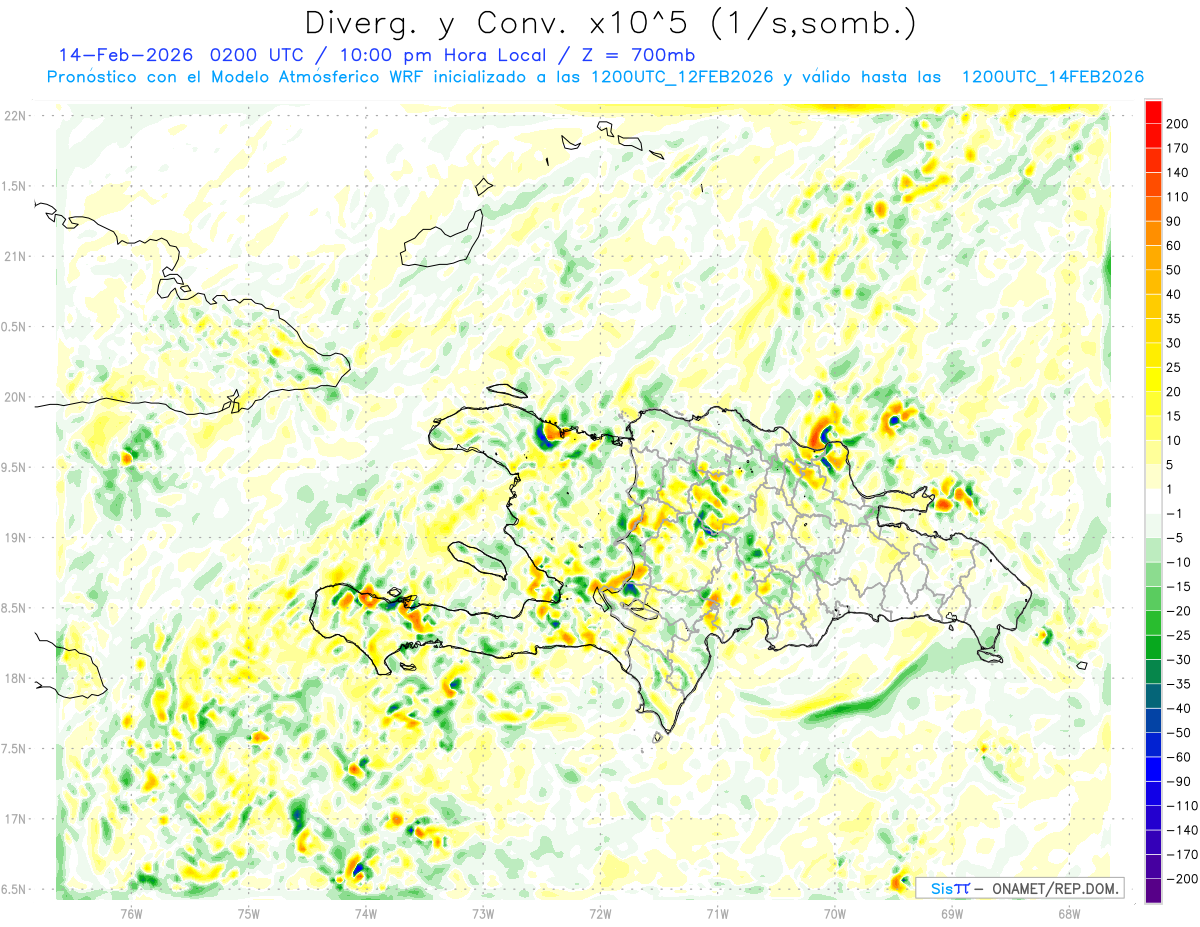Click the -90 colorbar label

click(x=1179, y=781)
